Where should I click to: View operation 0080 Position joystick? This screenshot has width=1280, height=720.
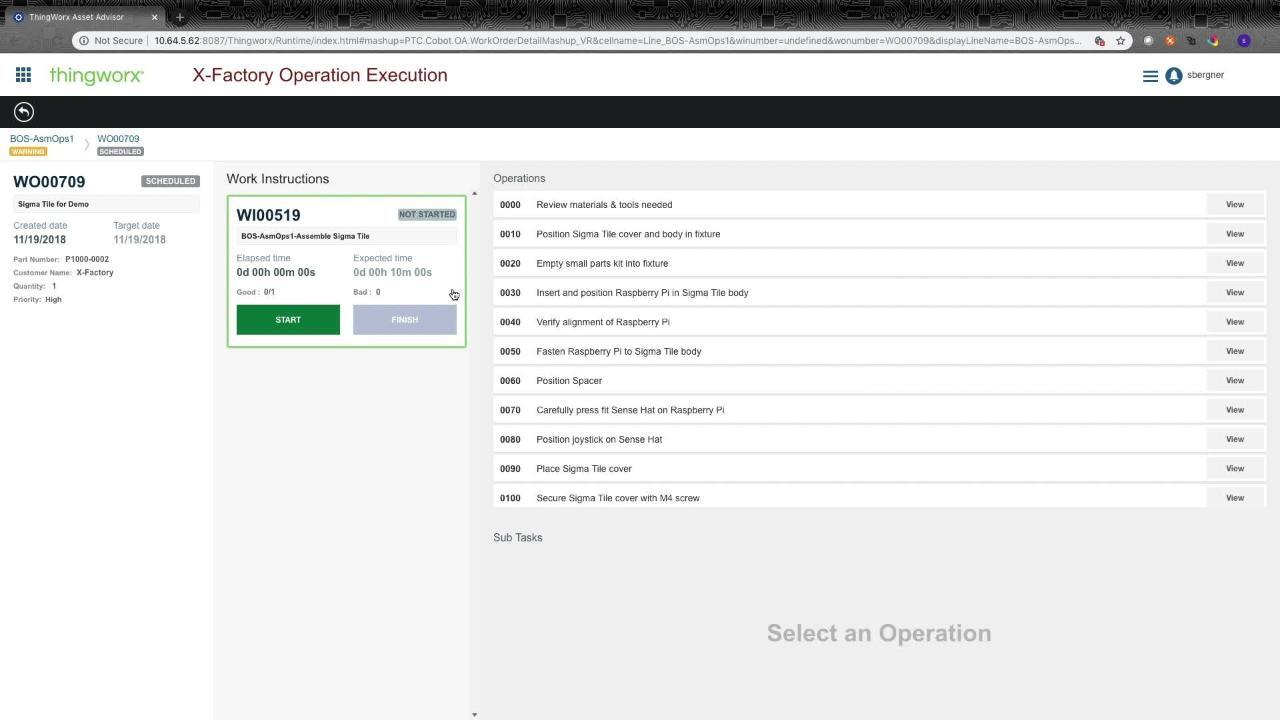(1235, 439)
